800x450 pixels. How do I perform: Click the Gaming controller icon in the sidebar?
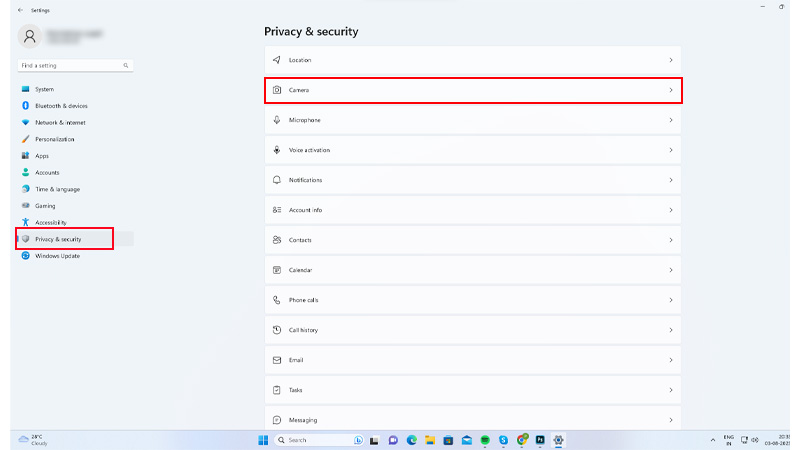click(x=26, y=206)
